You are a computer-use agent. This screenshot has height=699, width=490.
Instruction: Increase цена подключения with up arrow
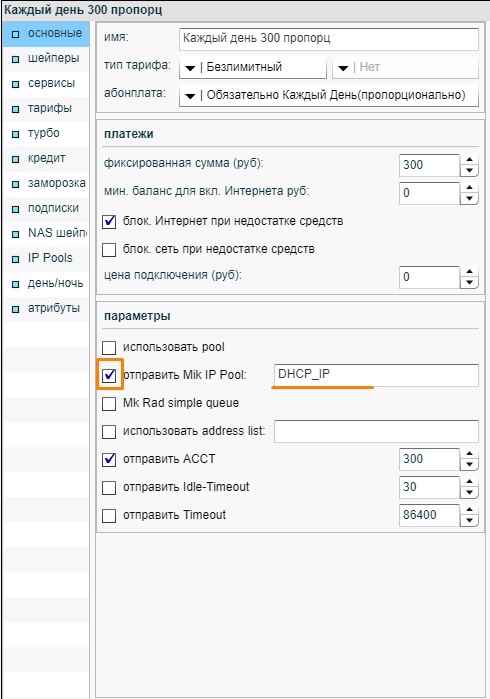[469, 271]
